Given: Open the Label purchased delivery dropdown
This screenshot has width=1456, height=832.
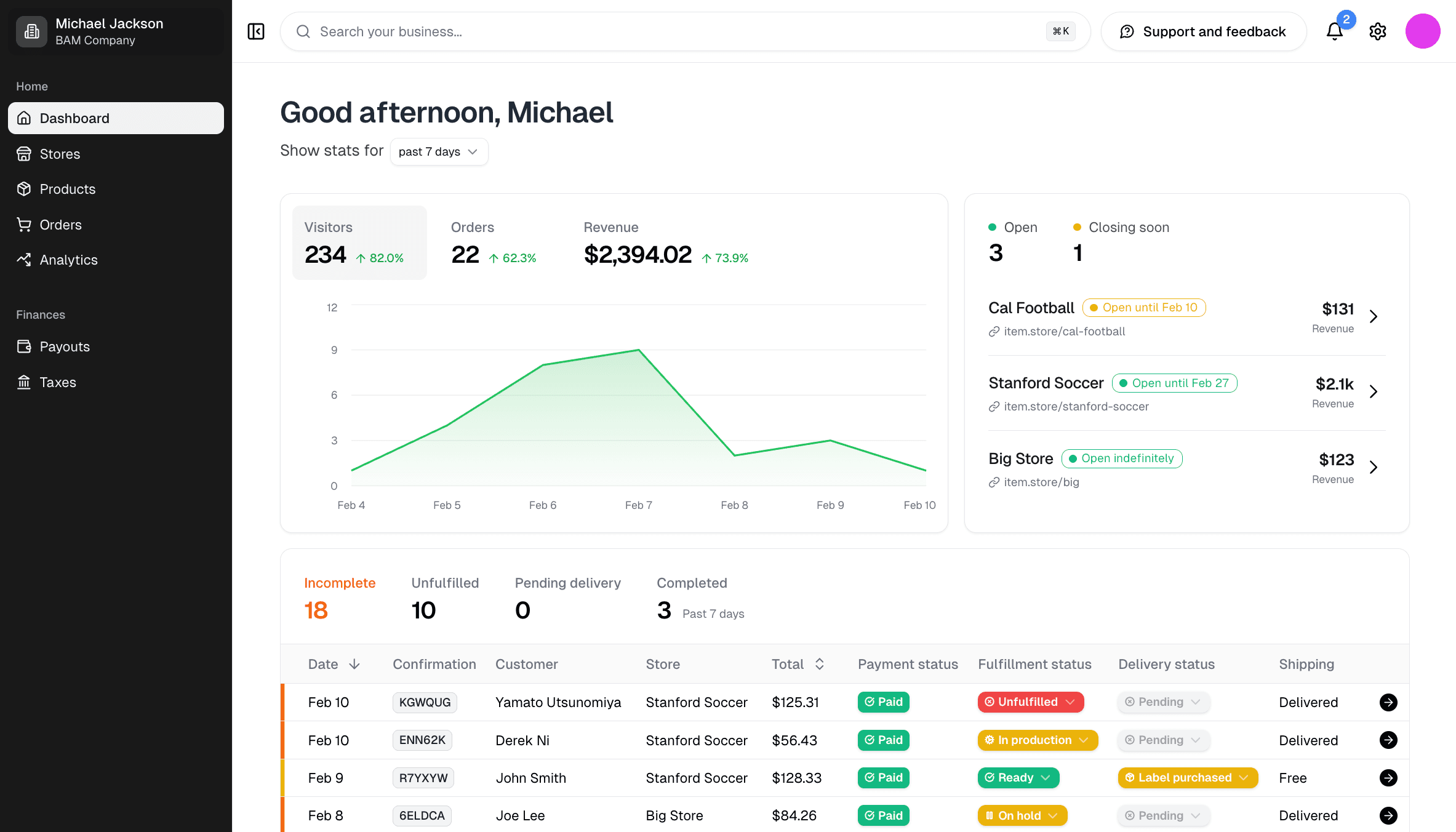Looking at the screenshot, I should coord(1188,778).
